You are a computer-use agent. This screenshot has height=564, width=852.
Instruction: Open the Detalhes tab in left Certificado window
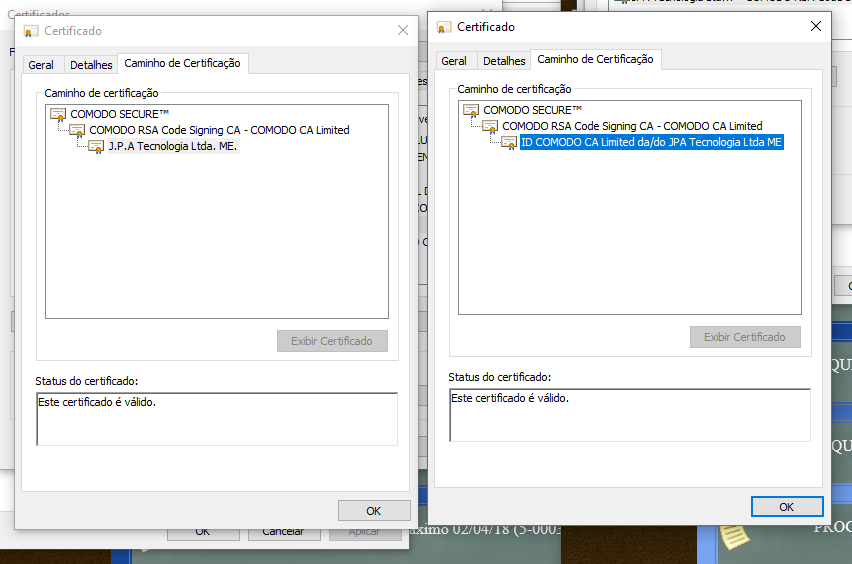[x=91, y=65]
